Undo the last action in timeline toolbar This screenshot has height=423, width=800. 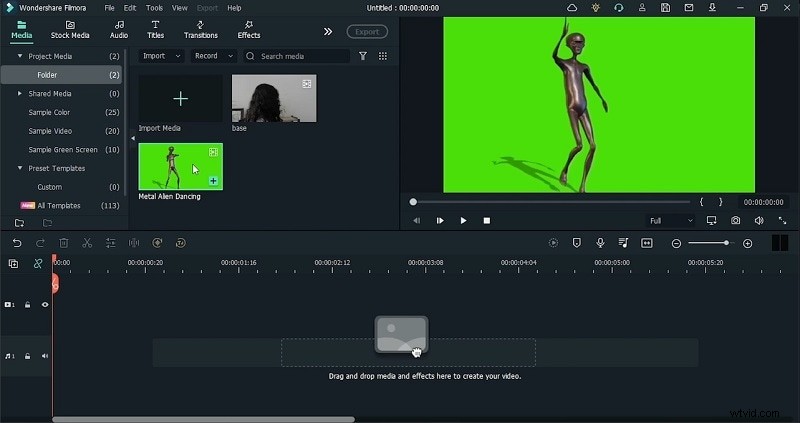[x=17, y=243]
